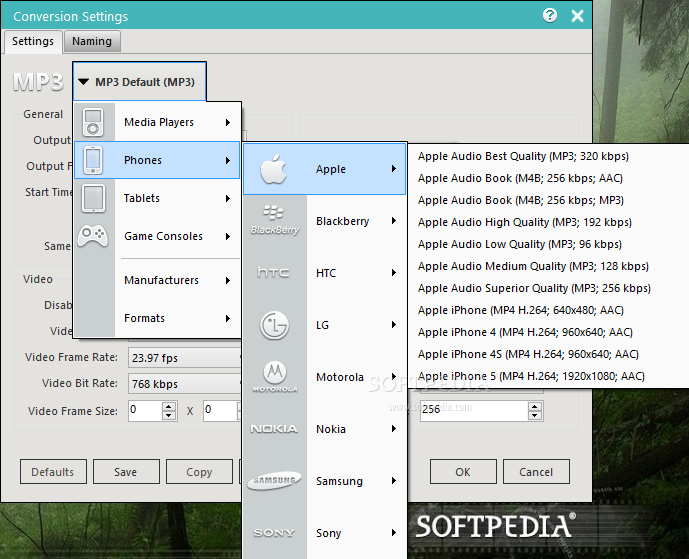Screen dimensions: 689x559
Task: Expand the Manufacturers submenu arrow
Action: point(228,280)
